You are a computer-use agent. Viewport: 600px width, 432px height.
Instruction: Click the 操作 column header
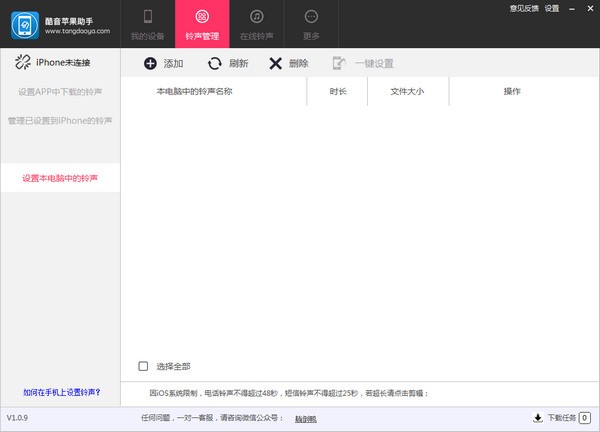tap(512, 91)
